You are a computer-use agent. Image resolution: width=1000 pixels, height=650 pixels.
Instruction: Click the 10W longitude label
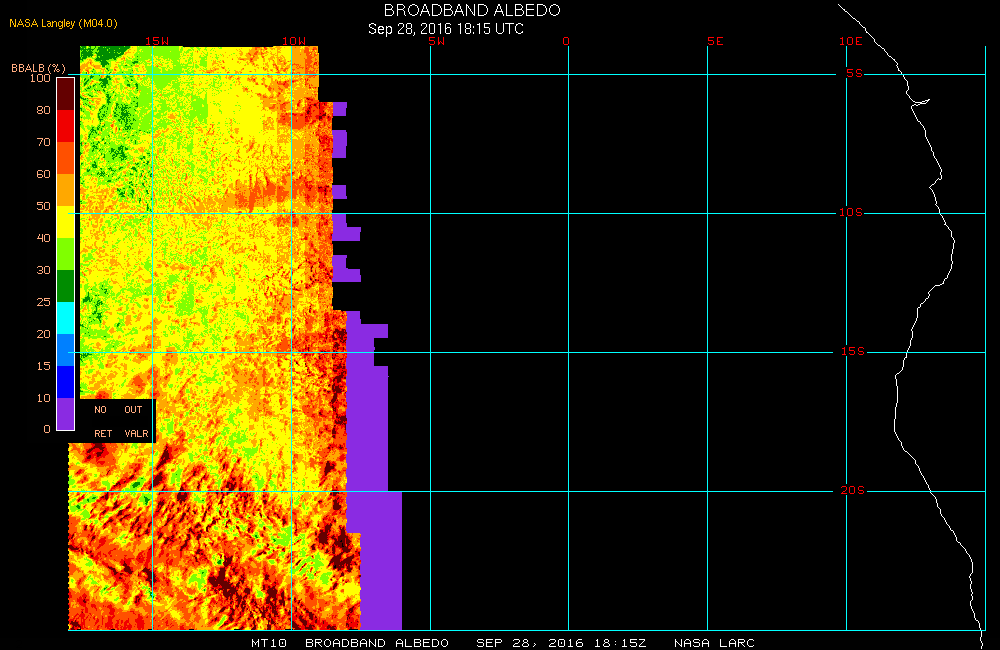coord(294,41)
